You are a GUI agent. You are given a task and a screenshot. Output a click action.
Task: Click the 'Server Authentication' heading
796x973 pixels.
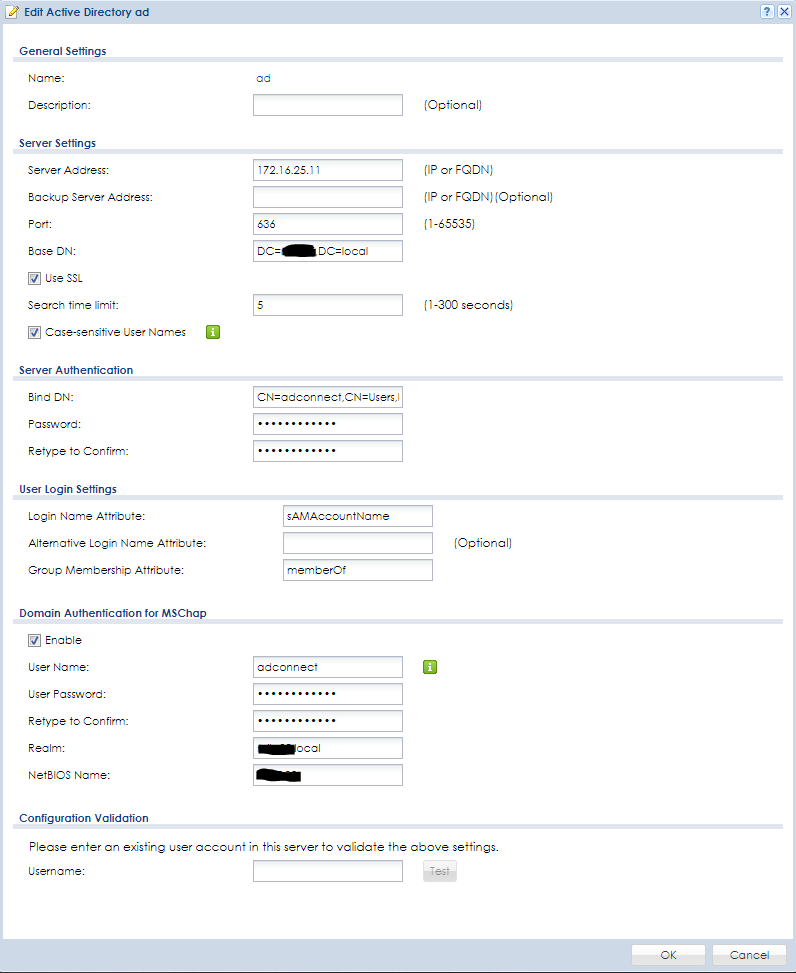point(76,370)
